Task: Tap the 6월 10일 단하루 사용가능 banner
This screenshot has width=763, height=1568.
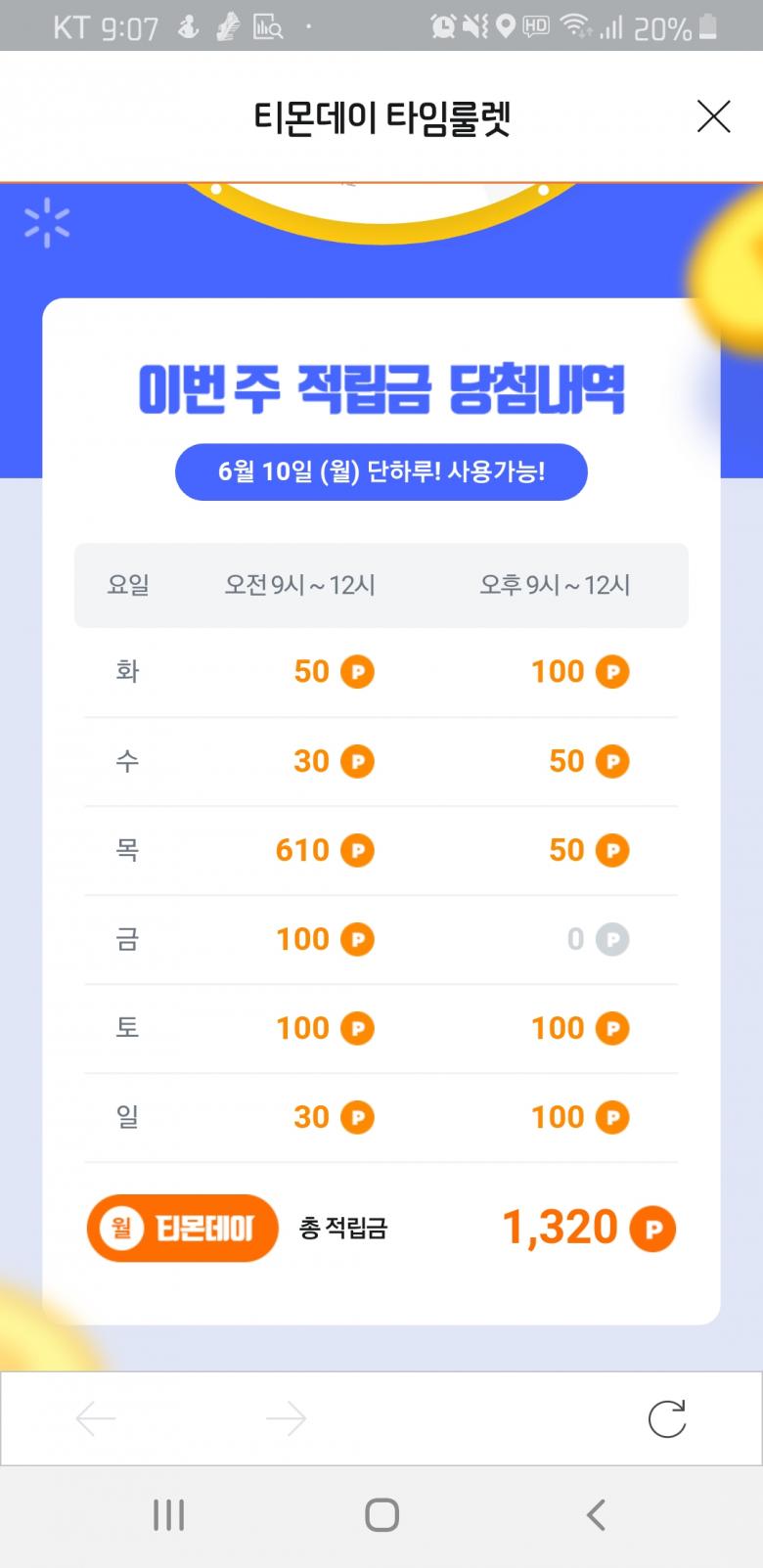Action: coord(381,471)
